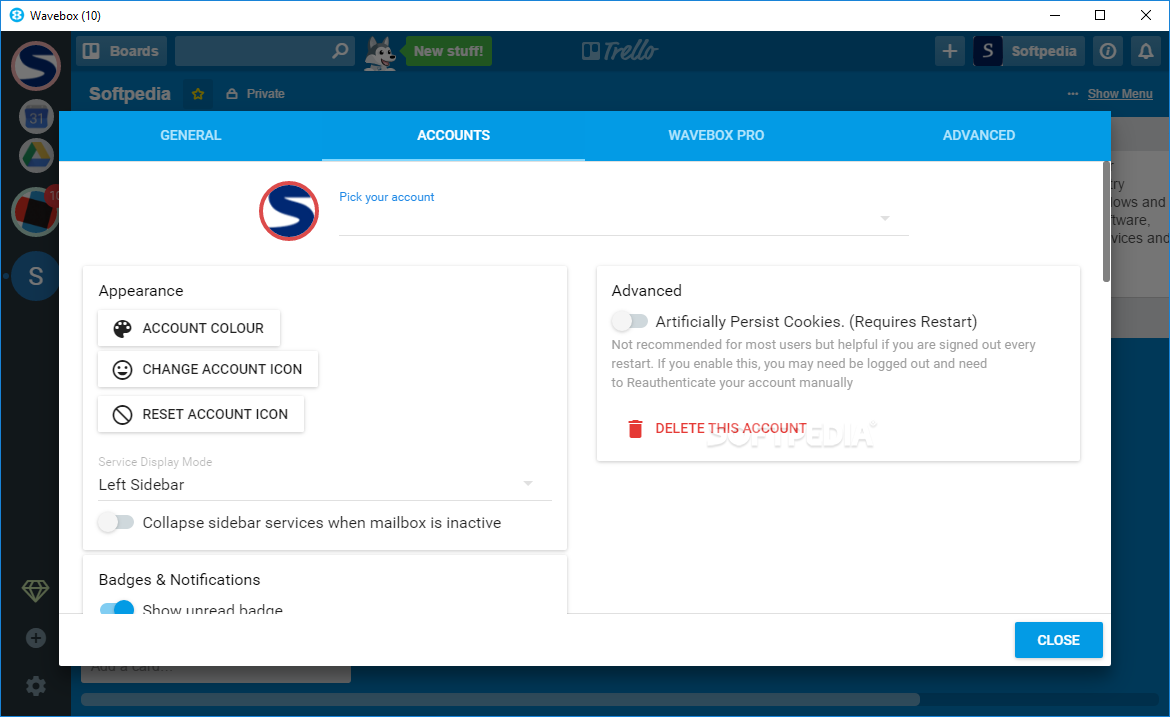Image resolution: width=1170 pixels, height=717 pixels.
Task: Star the Softpedia board
Action: [198, 94]
